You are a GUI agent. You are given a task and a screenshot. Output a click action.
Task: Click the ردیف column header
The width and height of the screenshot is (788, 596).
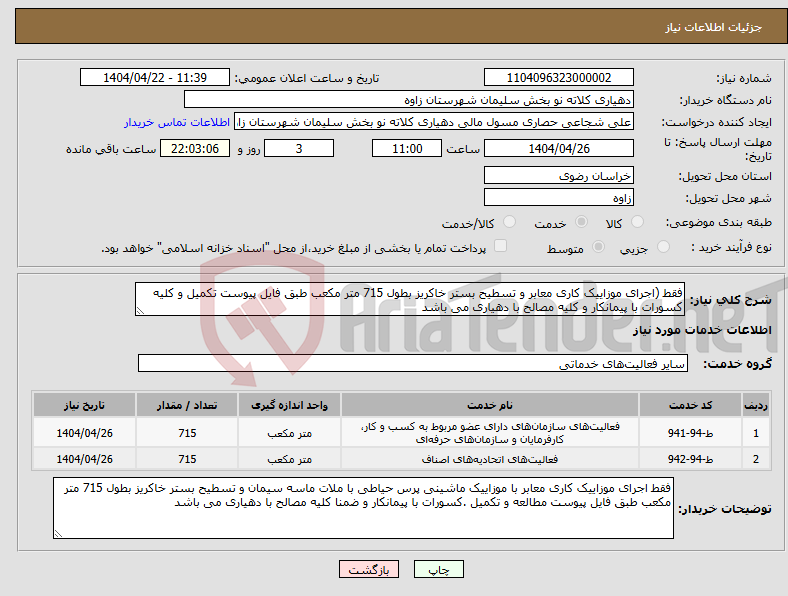[x=756, y=405]
